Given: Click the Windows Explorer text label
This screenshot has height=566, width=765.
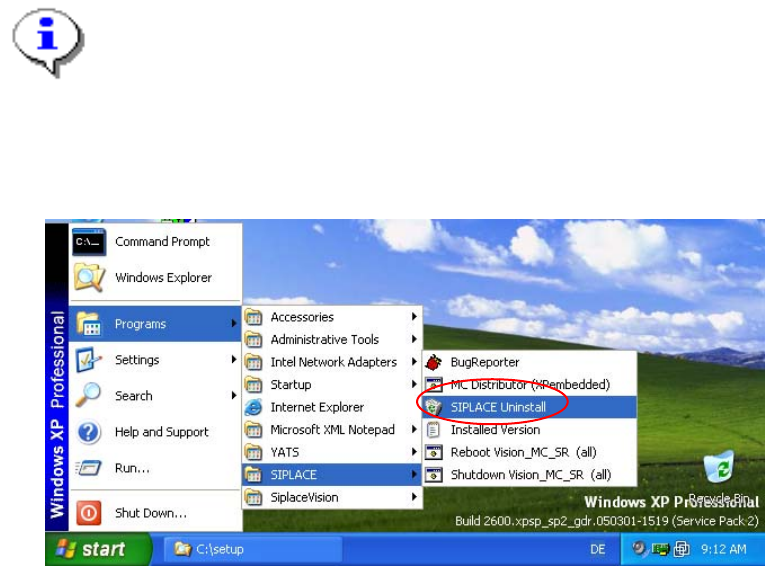Looking at the screenshot, I should coord(163,278).
